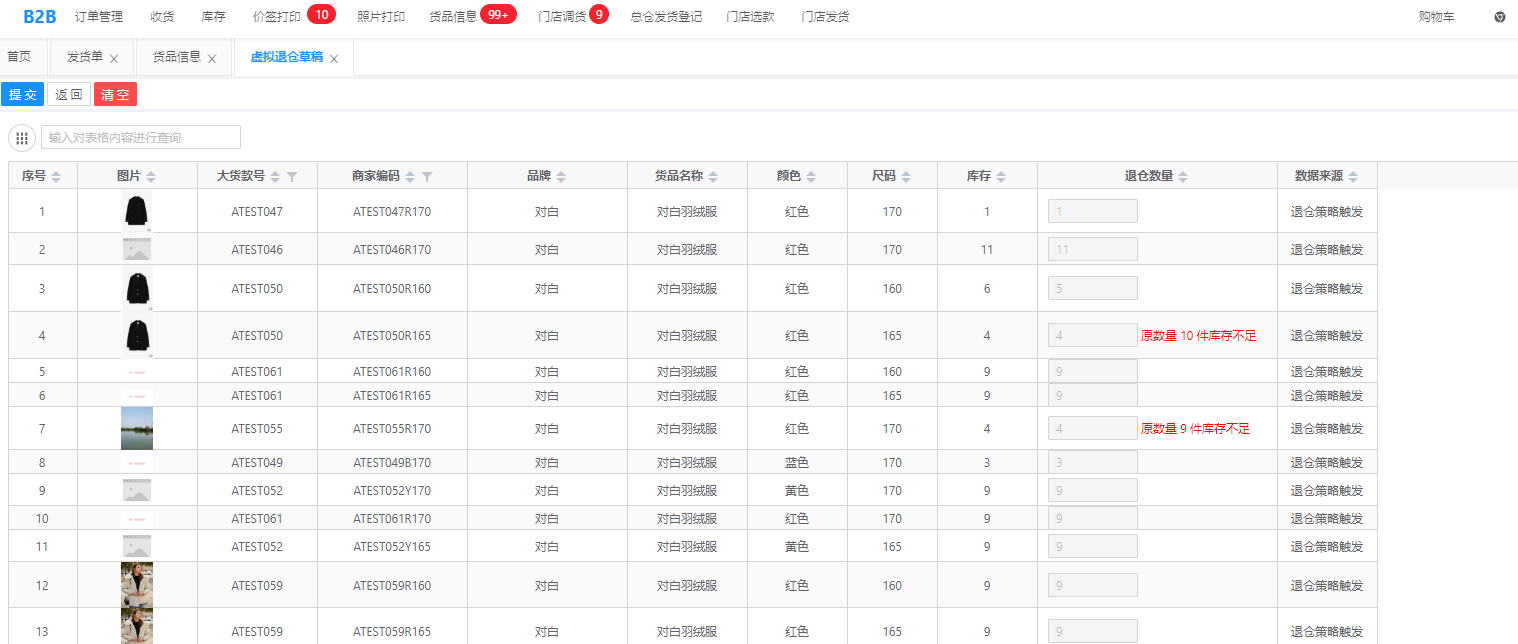This screenshot has width=1518, height=644.
Task: Switch to the 首页 tab
Action: pos(19,57)
